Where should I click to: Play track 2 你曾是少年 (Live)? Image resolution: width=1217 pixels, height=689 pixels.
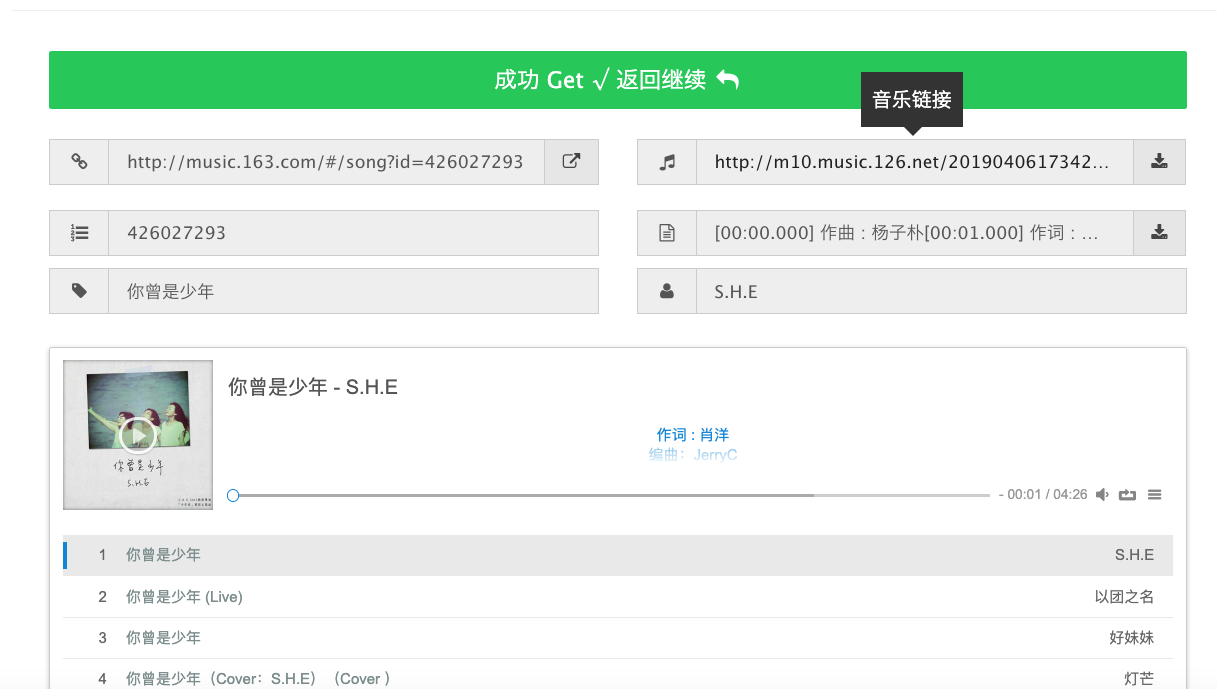click(x=618, y=597)
